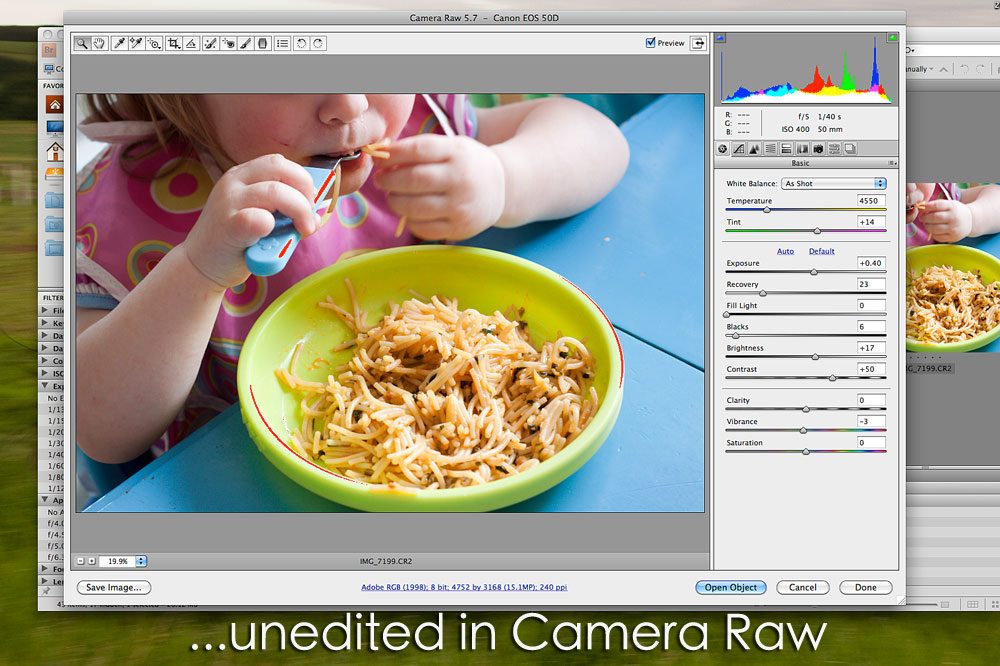Click the Open Object button

click(730, 588)
